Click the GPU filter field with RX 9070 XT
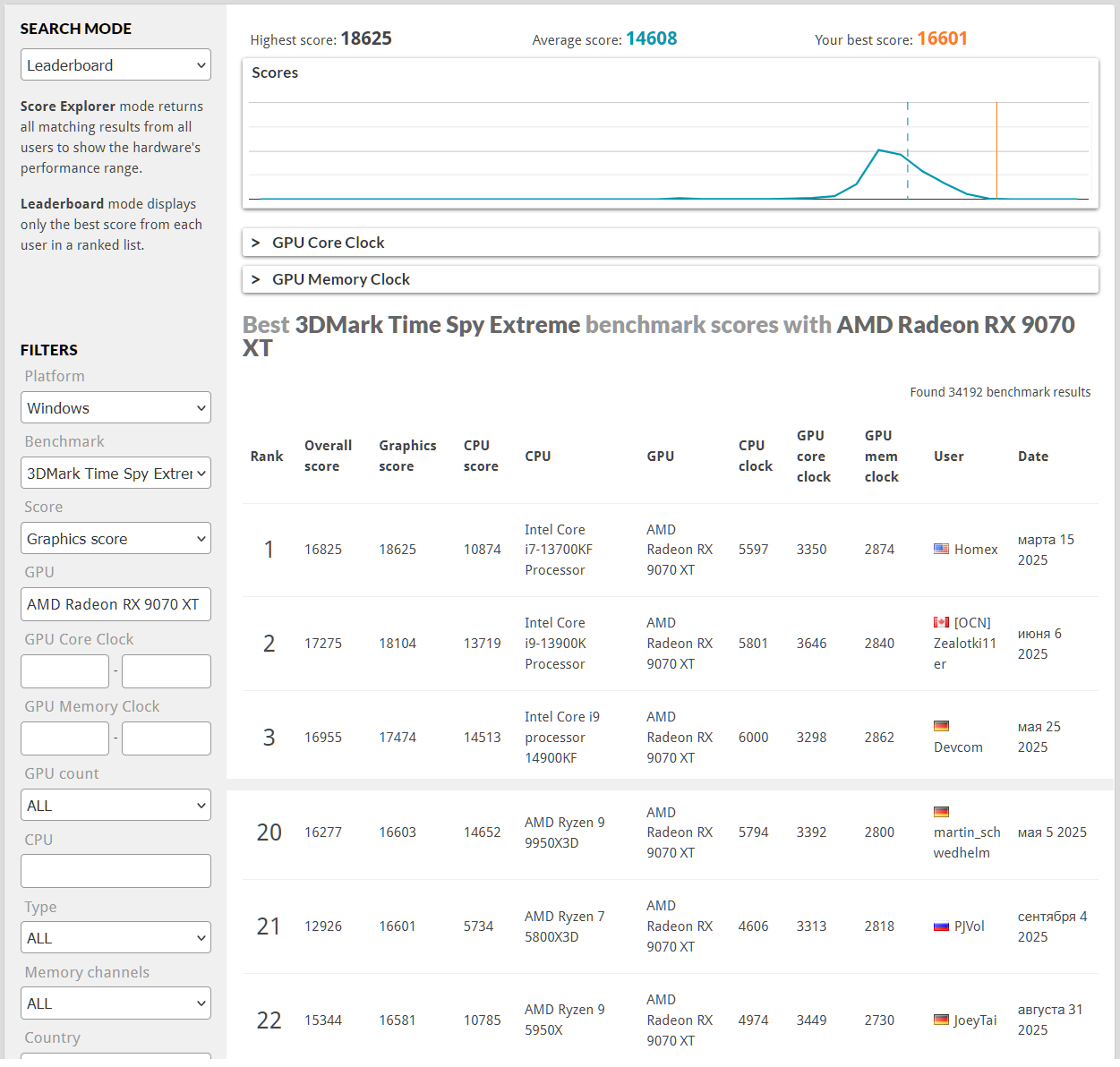This screenshot has width=1120, height=1067. (x=115, y=604)
